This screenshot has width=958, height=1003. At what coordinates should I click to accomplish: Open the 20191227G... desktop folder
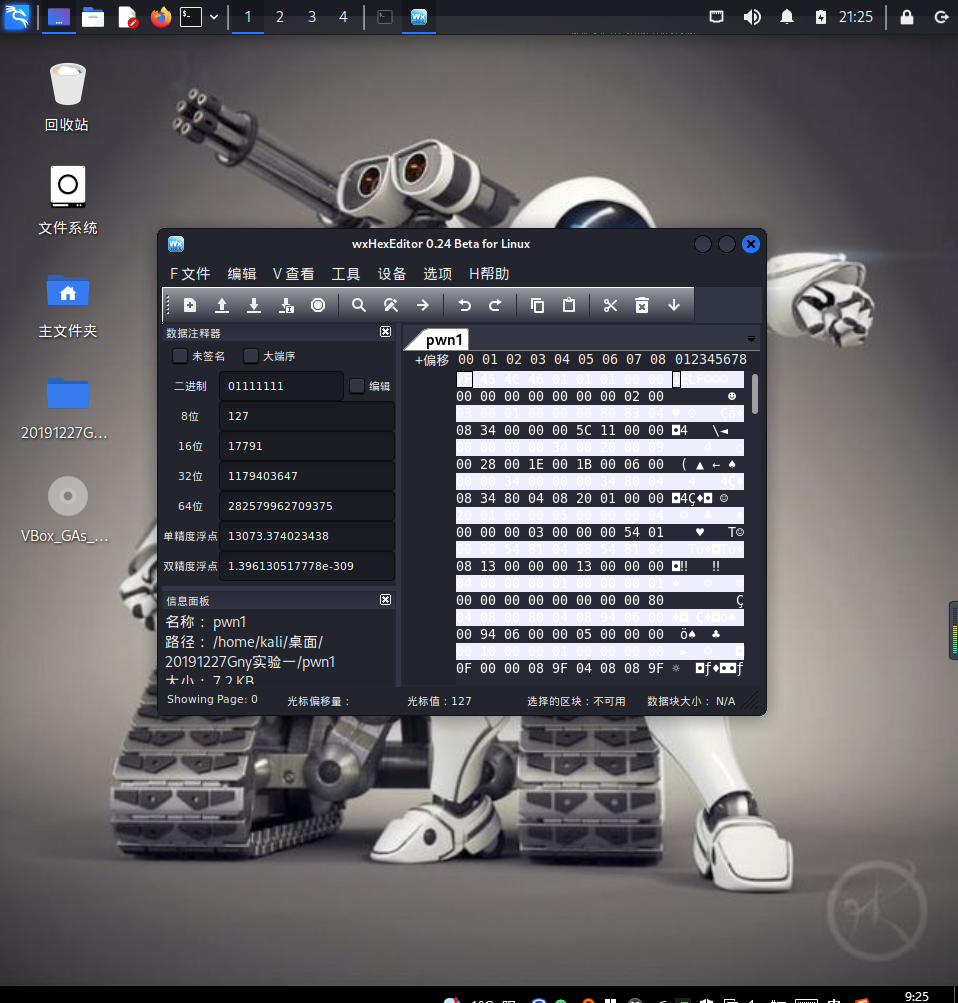tap(65, 407)
